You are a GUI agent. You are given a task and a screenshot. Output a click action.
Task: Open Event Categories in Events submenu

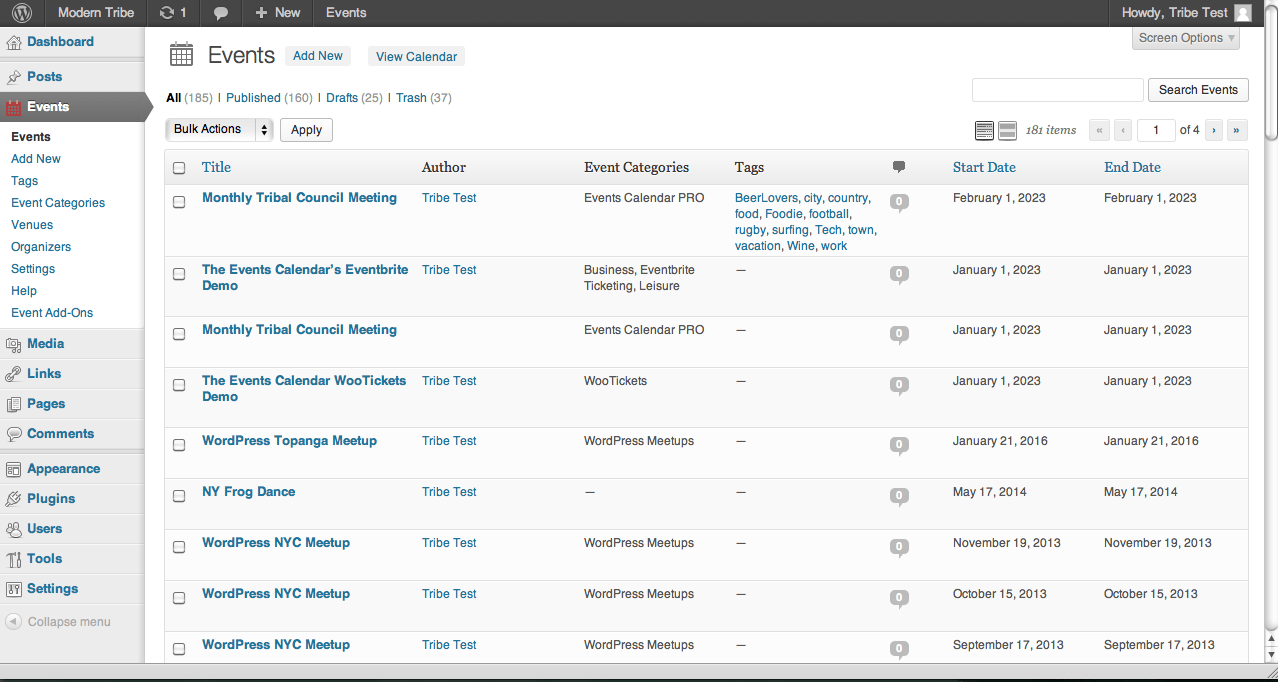58,203
